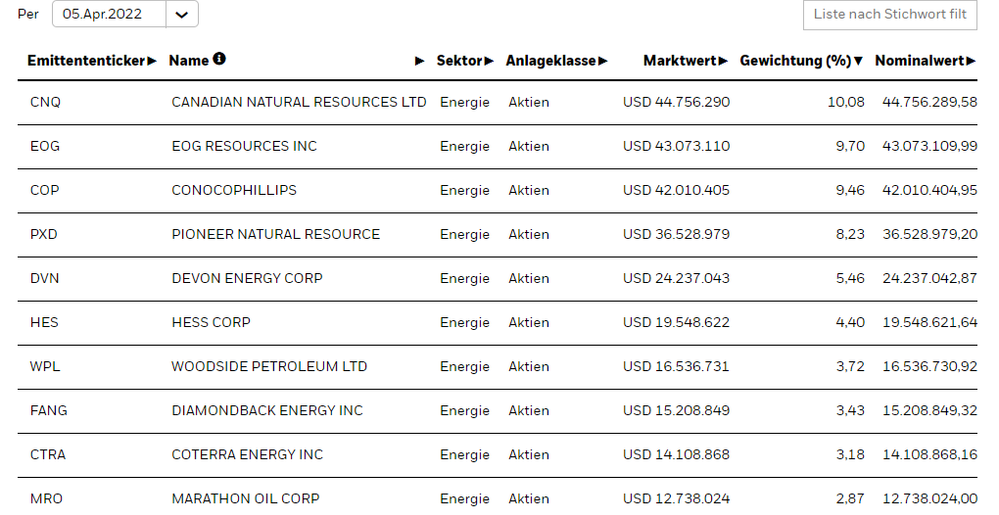
Task: Click EOG RESOURCES INC name
Action: 244,146
